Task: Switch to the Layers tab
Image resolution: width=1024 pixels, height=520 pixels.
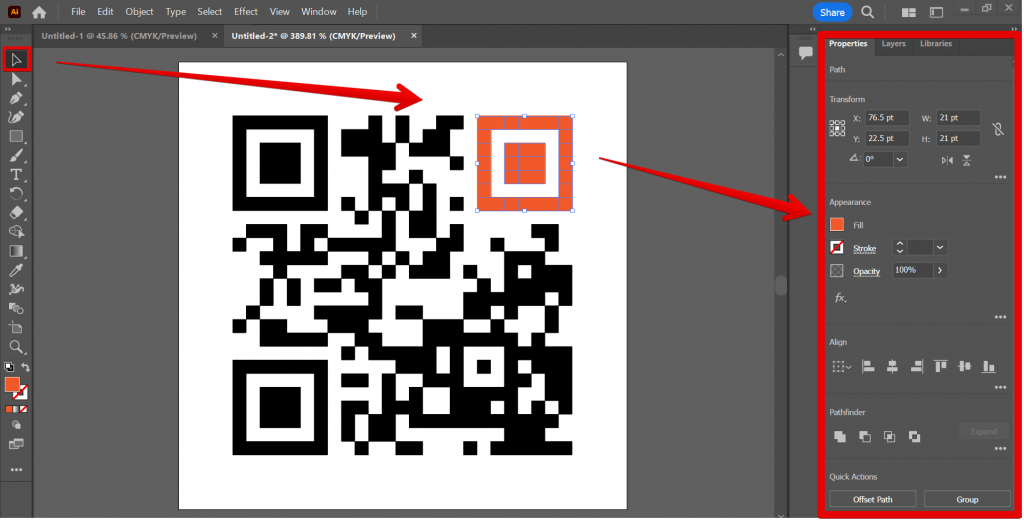Action: (x=893, y=44)
